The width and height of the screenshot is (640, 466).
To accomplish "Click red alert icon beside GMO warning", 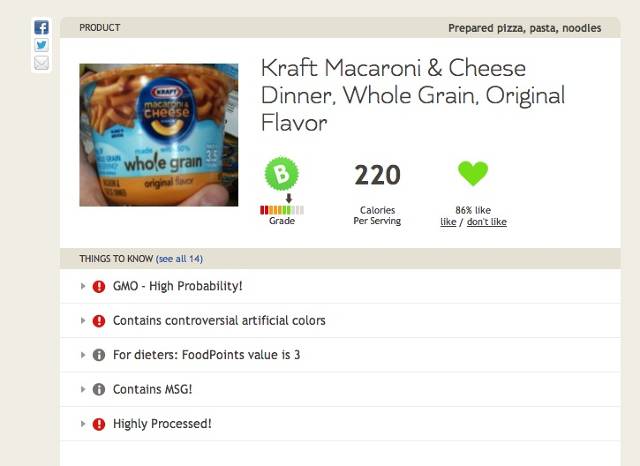I will [x=99, y=286].
